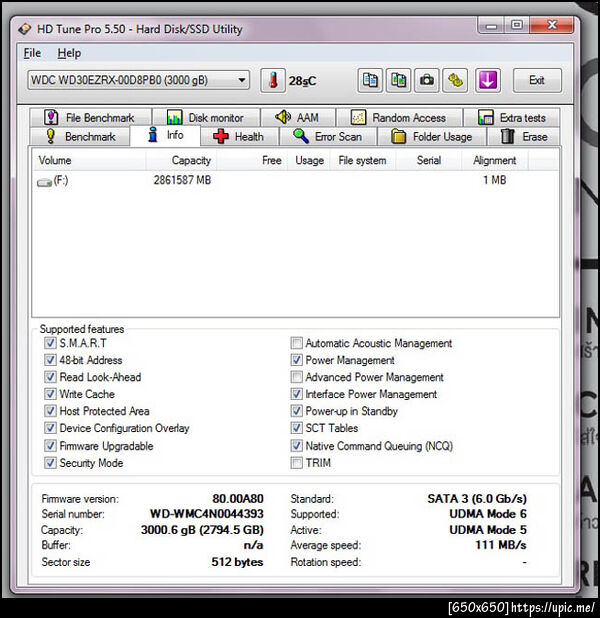This screenshot has height=618, width=600.
Task: Click the 28°C temperature reading
Action: pos(302,81)
